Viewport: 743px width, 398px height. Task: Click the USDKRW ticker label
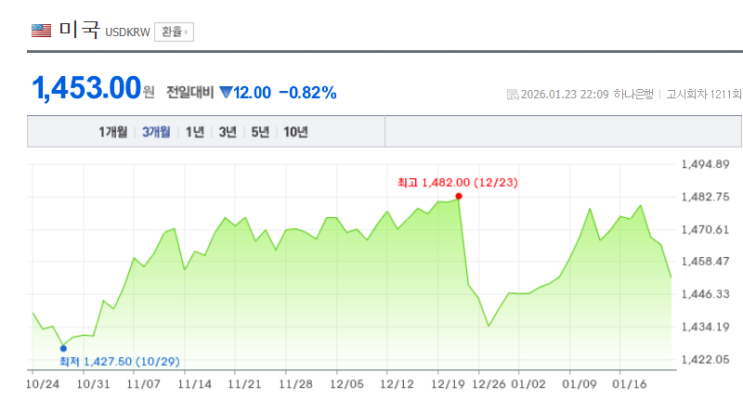pyautogui.click(x=127, y=32)
